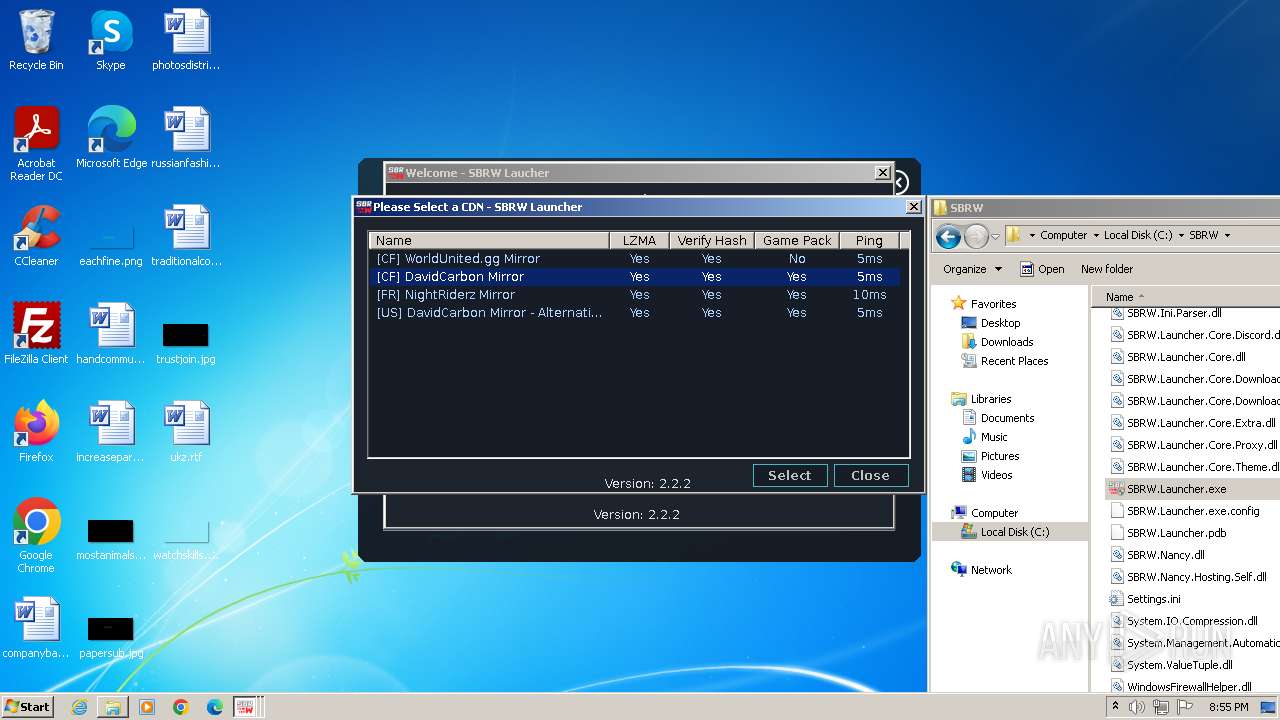Screen dimensions: 1280x720
Task: Open Firefox desktop shortcut
Action: coord(36,432)
